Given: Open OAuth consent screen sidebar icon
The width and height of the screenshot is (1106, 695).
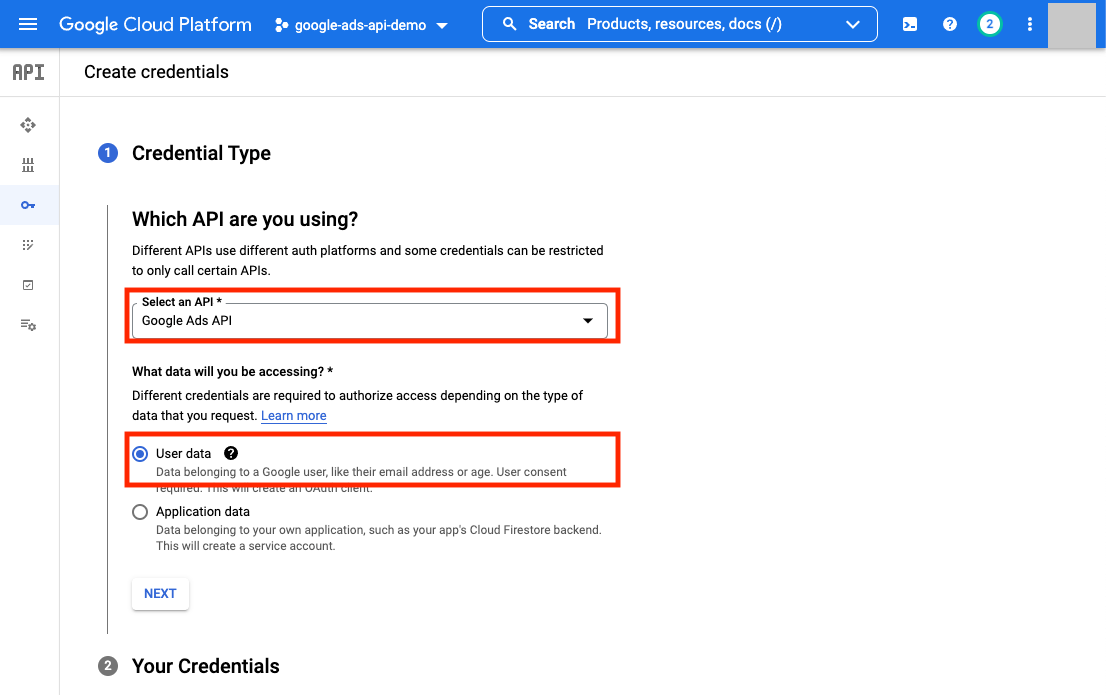Looking at the screenshot, I should click(28, 245).
